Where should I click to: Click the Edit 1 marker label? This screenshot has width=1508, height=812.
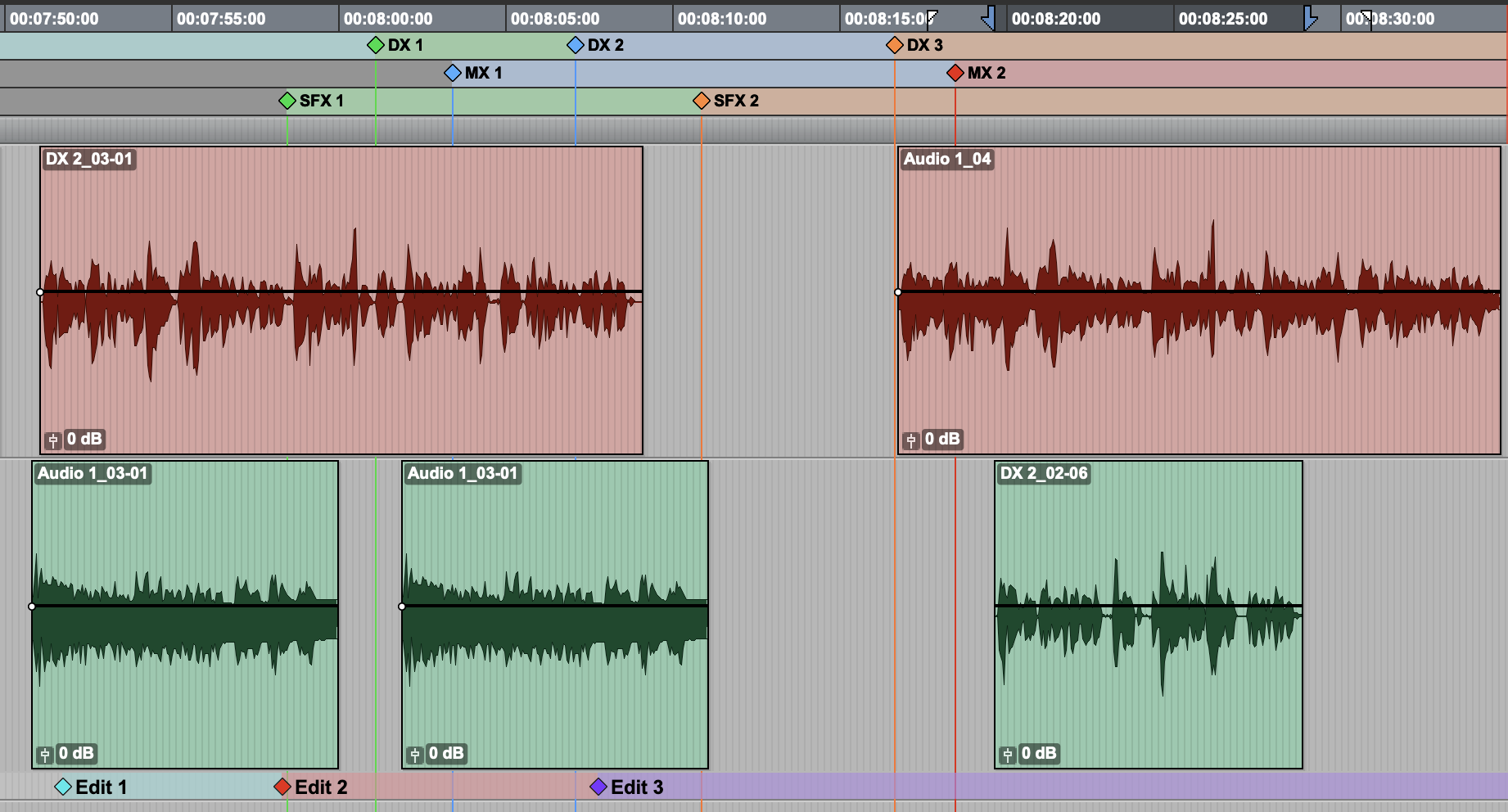pyautogui.click(x=102, y=787)
